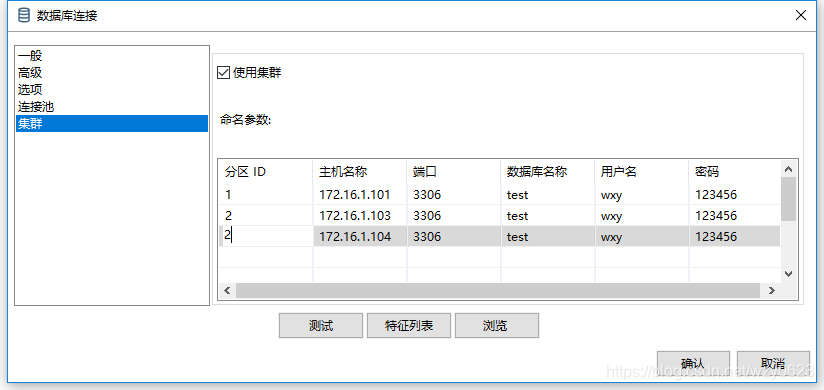This screenshot has height=390, width=824.
Task: Click the horizontal scrollbar thumb
Action: (x=498, y=290)
